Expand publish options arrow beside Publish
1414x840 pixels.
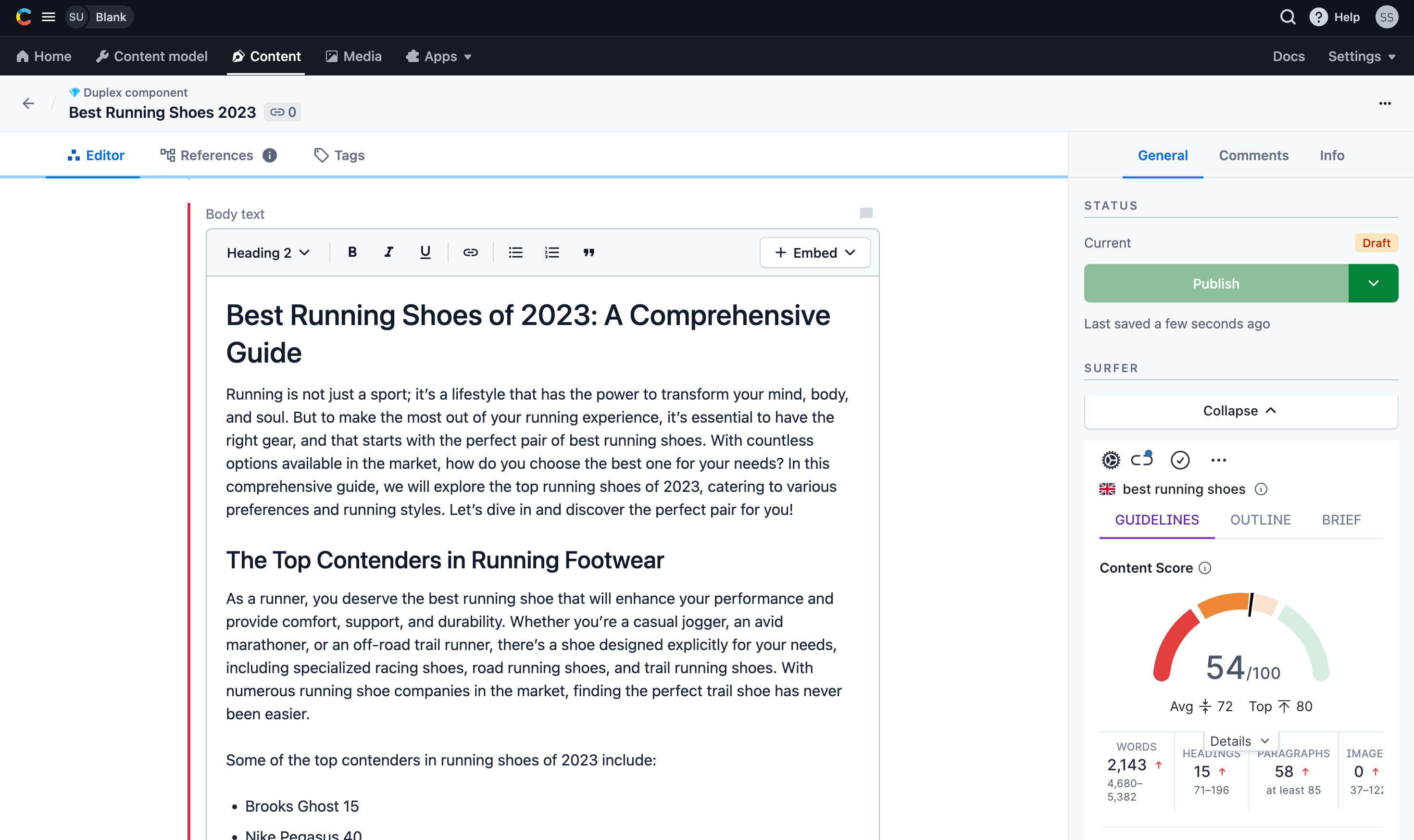click(1373, 283)
